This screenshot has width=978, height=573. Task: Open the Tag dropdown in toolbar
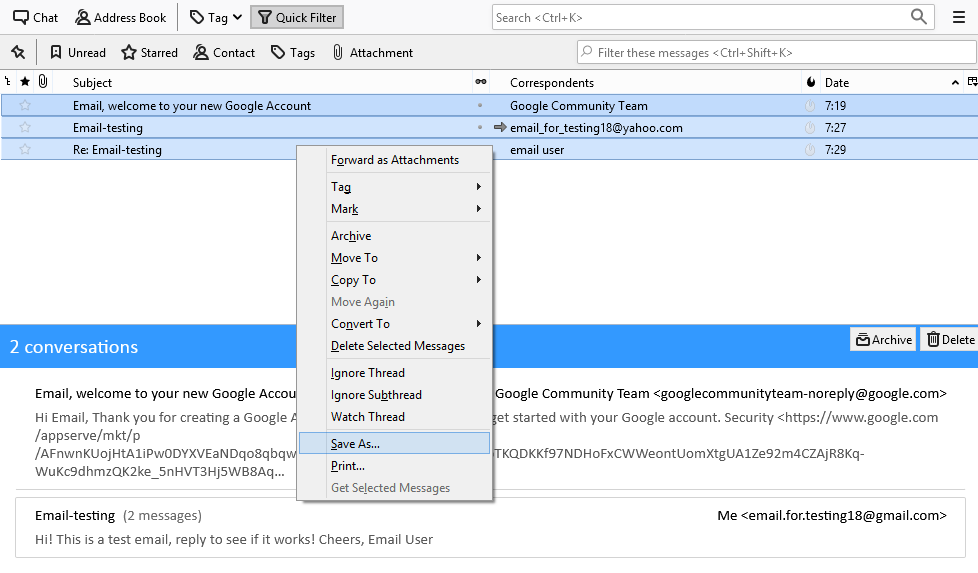click(215, 17)
